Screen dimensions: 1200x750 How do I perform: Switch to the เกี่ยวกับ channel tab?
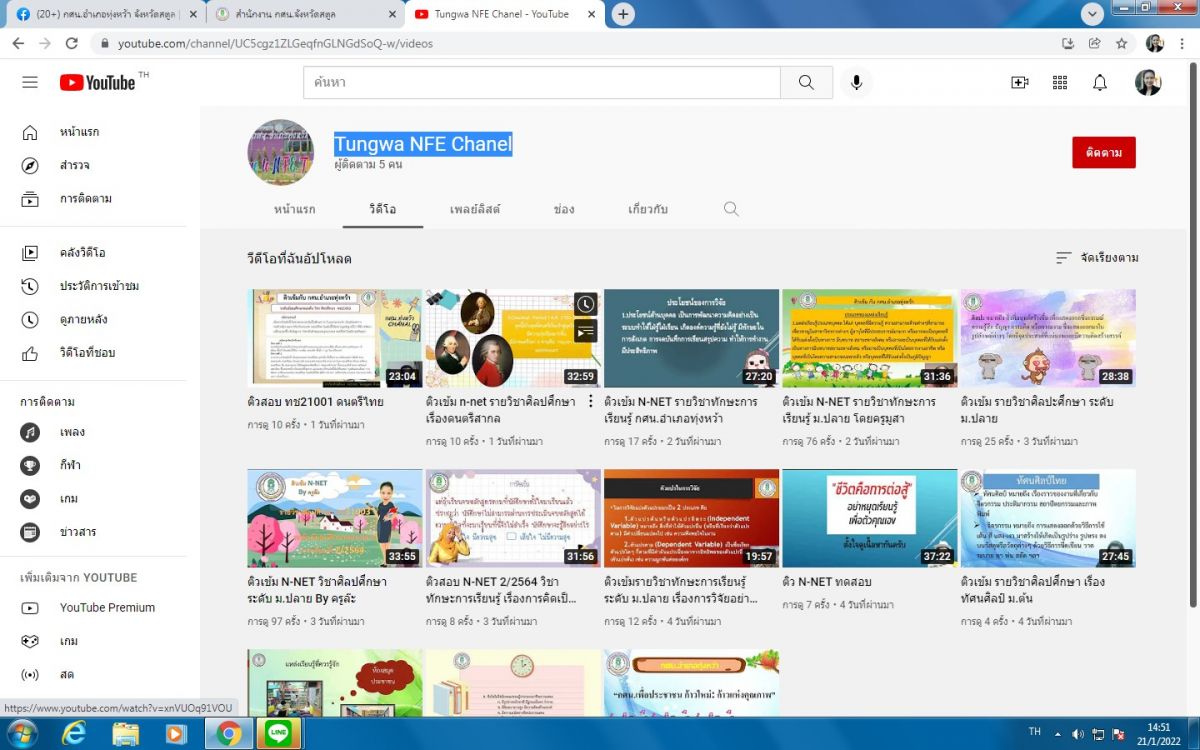pos(648,209)
